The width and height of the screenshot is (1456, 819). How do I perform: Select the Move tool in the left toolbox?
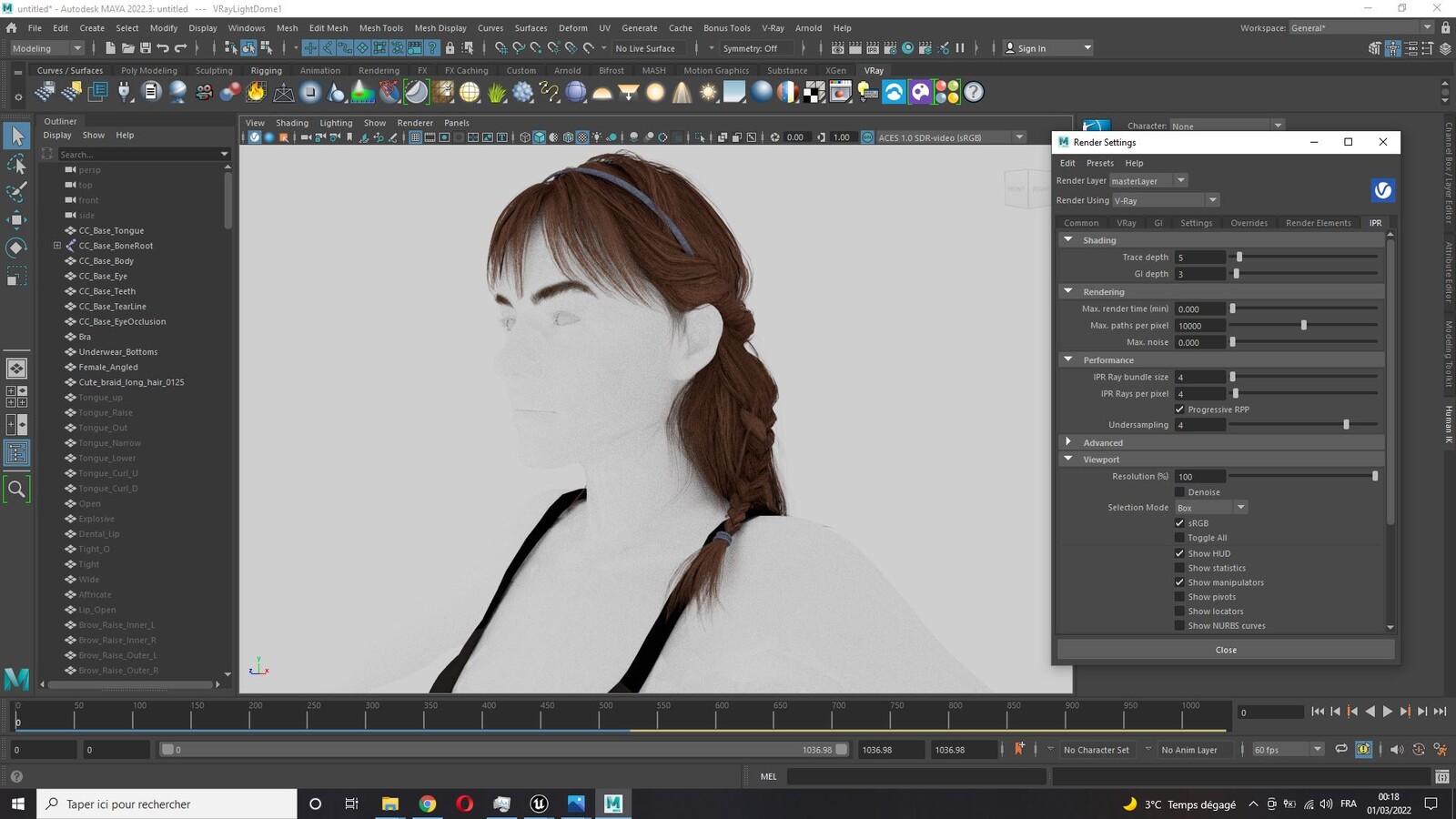click(16, 219)
